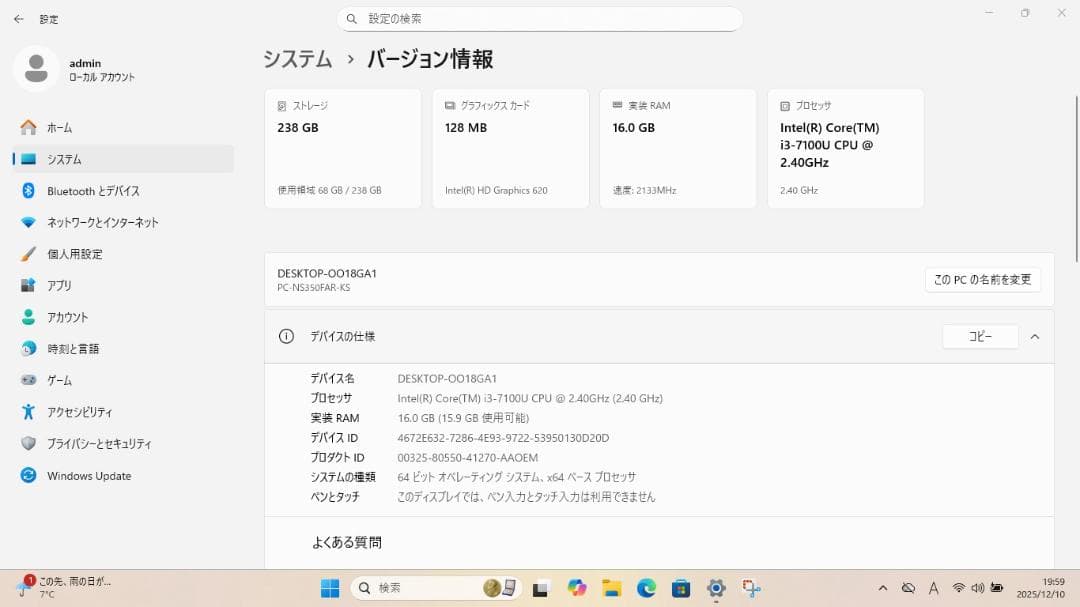Screen dimensions: 1080x607
Task: Show hidden icons in the system tray
Action: [x=884, y=588]
